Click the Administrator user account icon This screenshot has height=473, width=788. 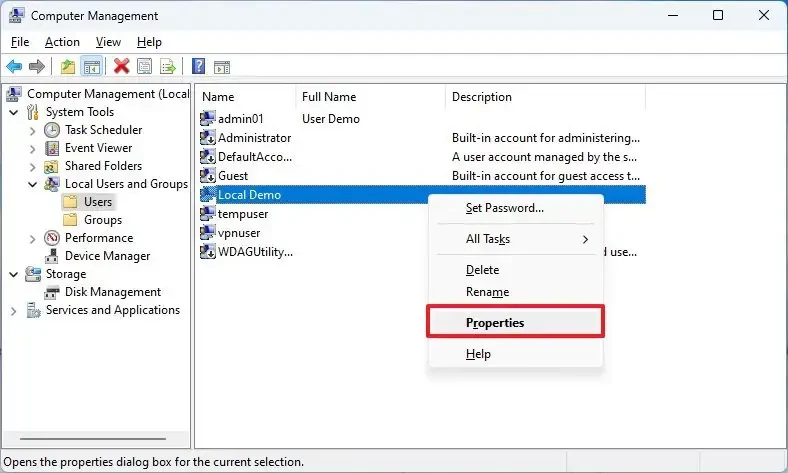(208, 138)
